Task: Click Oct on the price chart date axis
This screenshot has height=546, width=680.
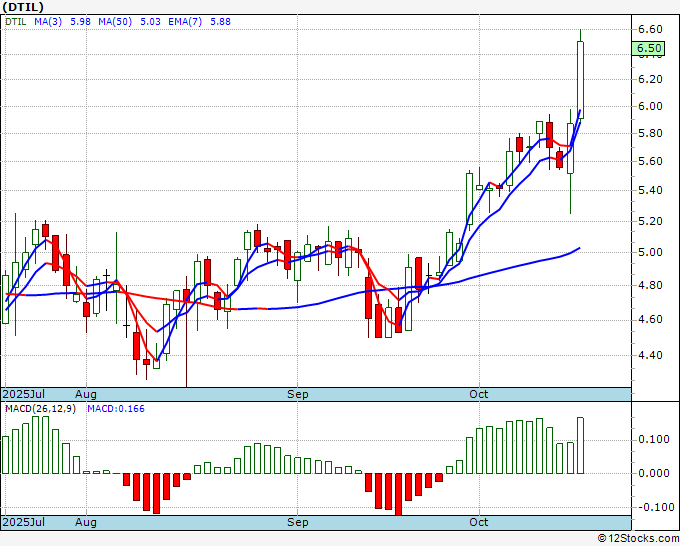Action: tap(479, 394)
